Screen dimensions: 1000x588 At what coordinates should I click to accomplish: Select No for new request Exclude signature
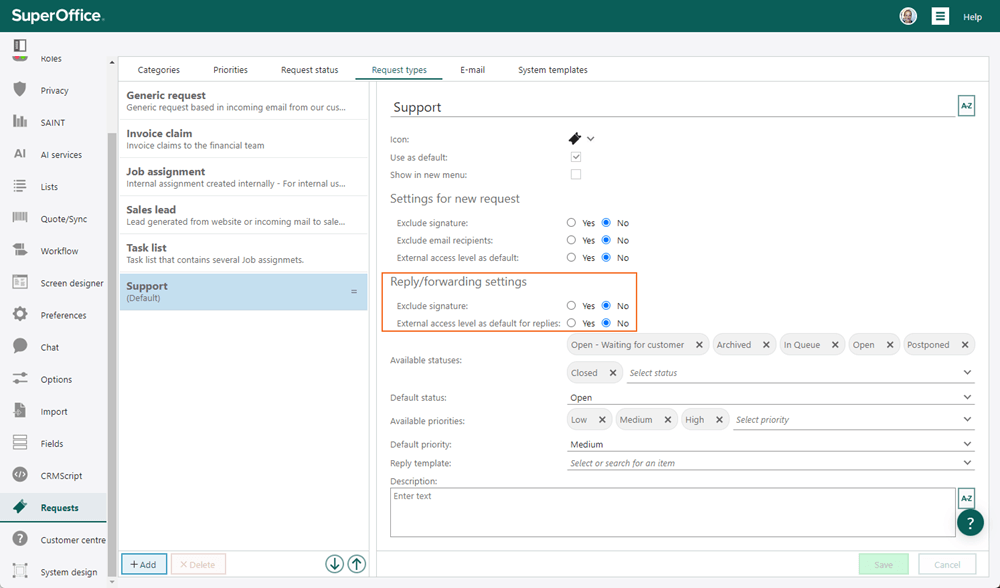[606, 223]
